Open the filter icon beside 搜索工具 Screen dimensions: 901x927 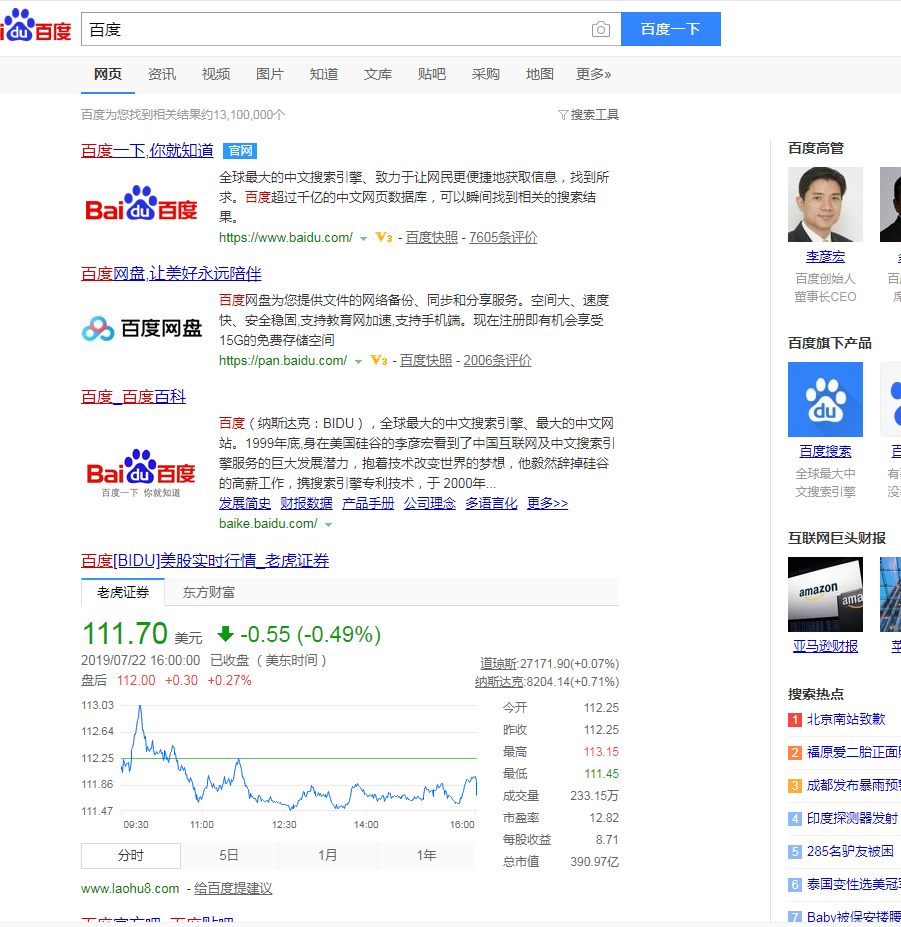[563, 115]
